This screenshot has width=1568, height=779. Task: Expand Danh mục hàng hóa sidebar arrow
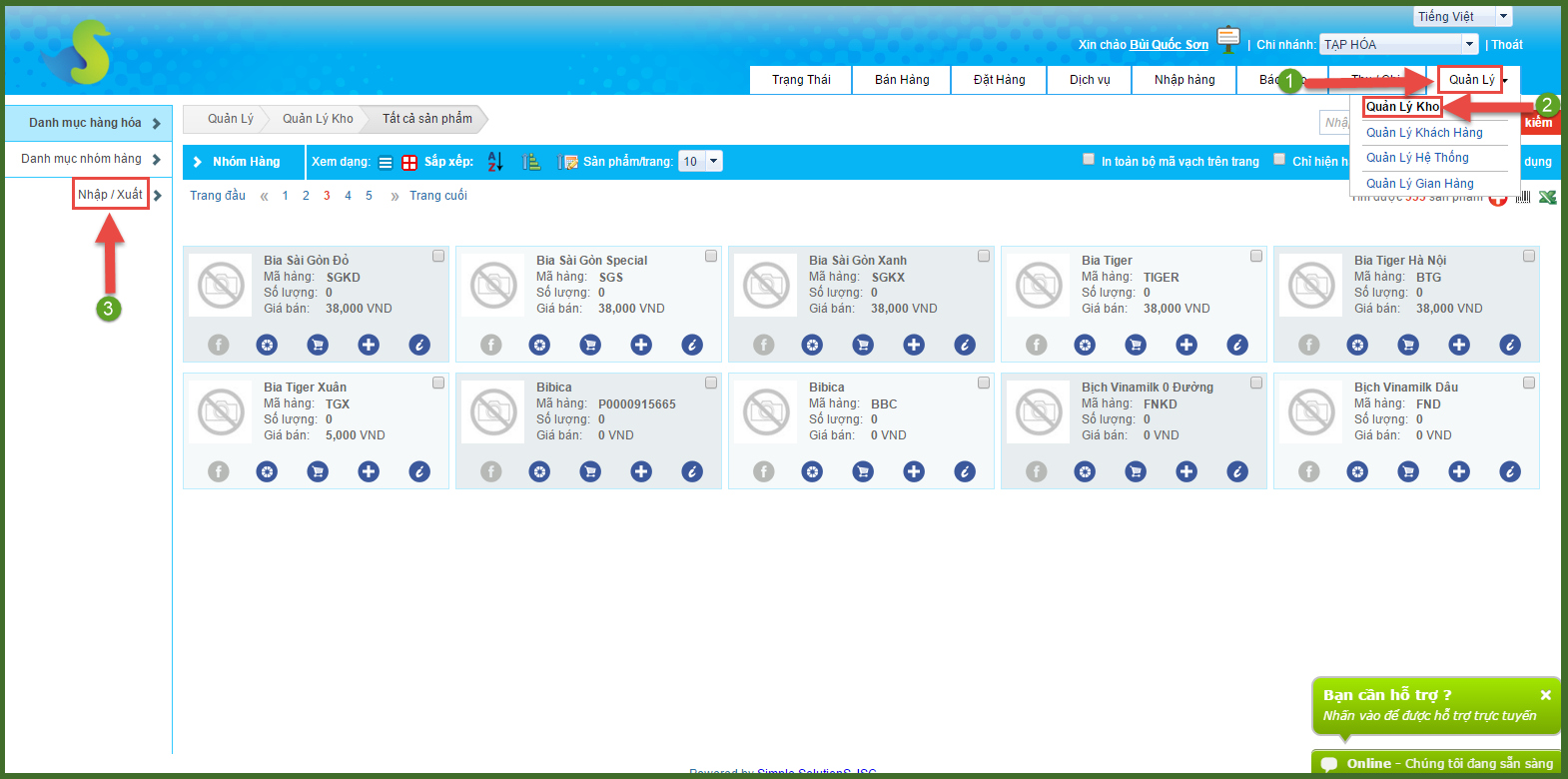click(x=157, y=123)
